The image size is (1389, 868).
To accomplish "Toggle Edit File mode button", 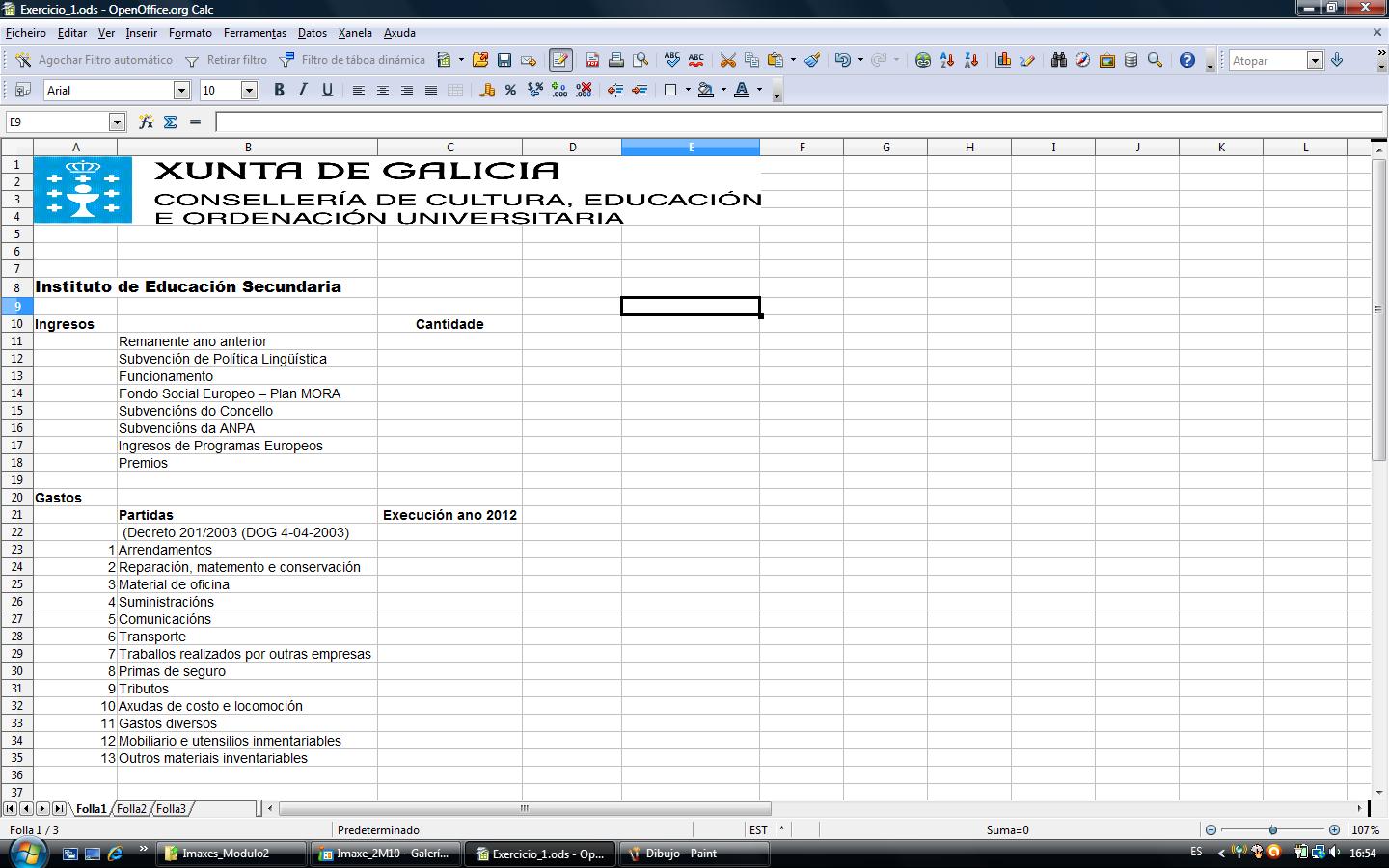I will pos(560,60).
